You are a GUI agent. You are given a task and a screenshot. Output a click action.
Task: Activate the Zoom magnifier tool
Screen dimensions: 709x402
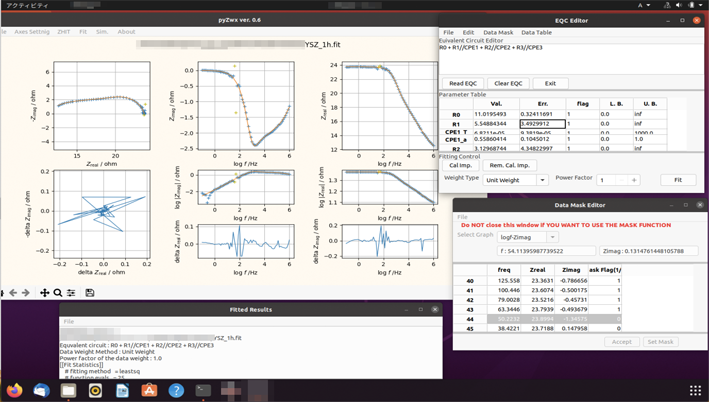tap(58, 293)
